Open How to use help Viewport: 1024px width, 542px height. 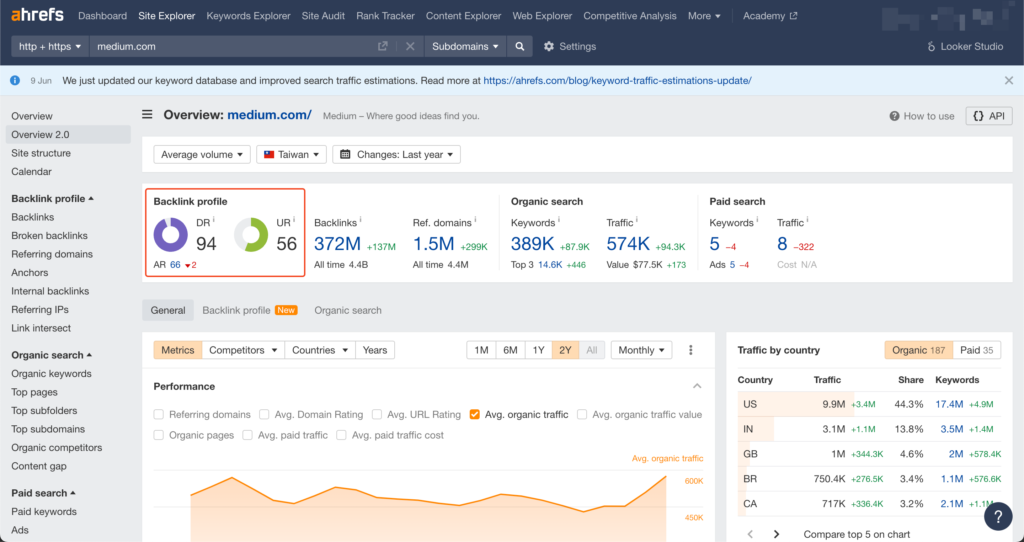point(921,116)
